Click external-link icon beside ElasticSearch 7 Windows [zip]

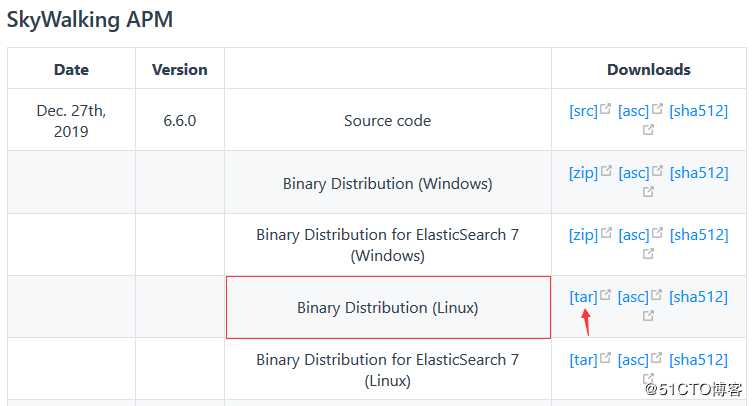coord(606,232)
